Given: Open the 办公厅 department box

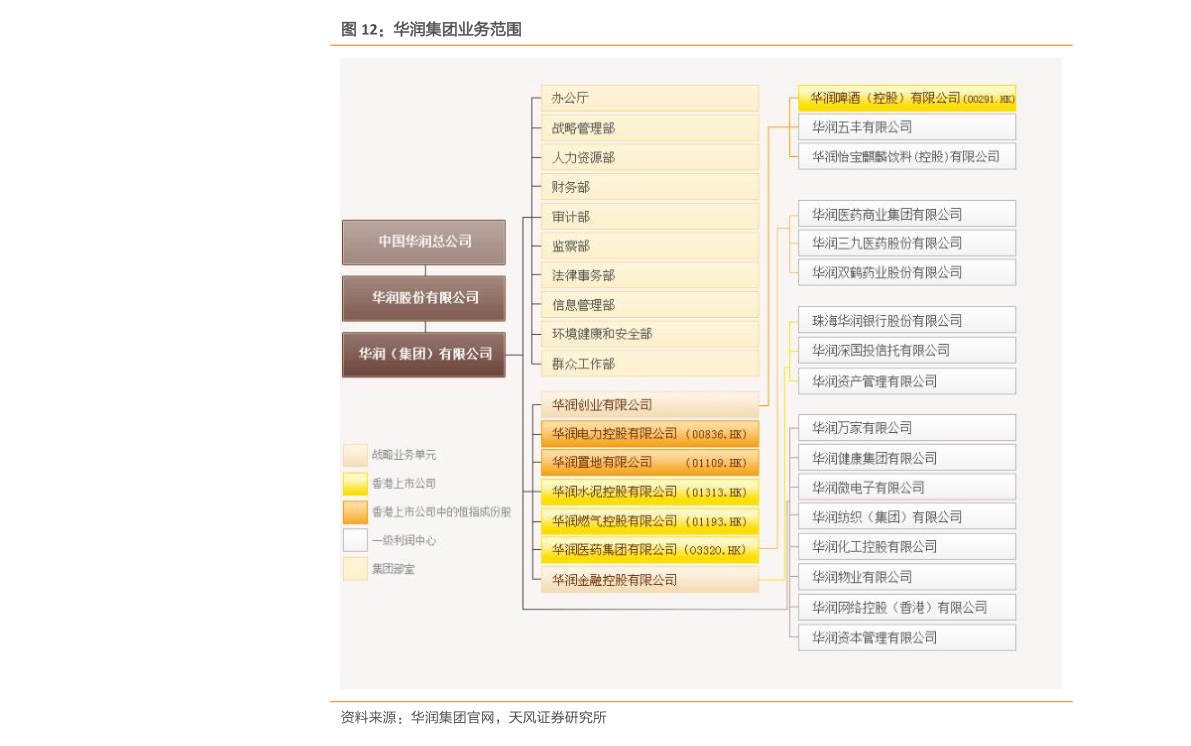Looking at the screenshot, I should (649, 98).
